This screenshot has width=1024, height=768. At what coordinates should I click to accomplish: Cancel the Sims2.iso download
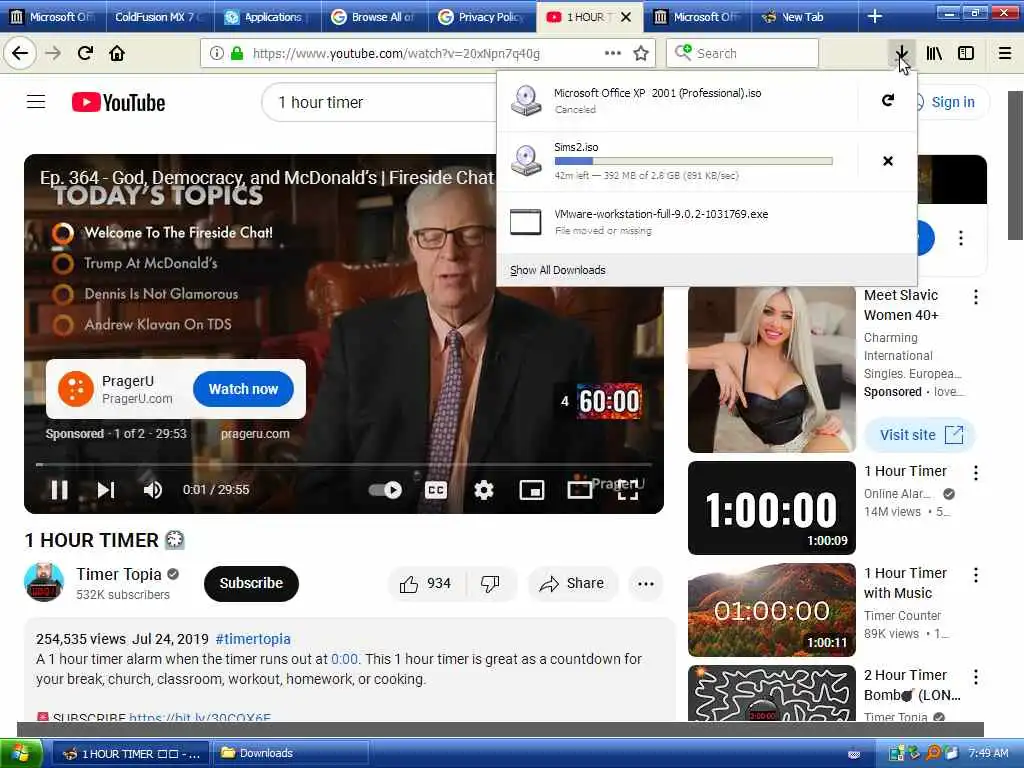888,161
